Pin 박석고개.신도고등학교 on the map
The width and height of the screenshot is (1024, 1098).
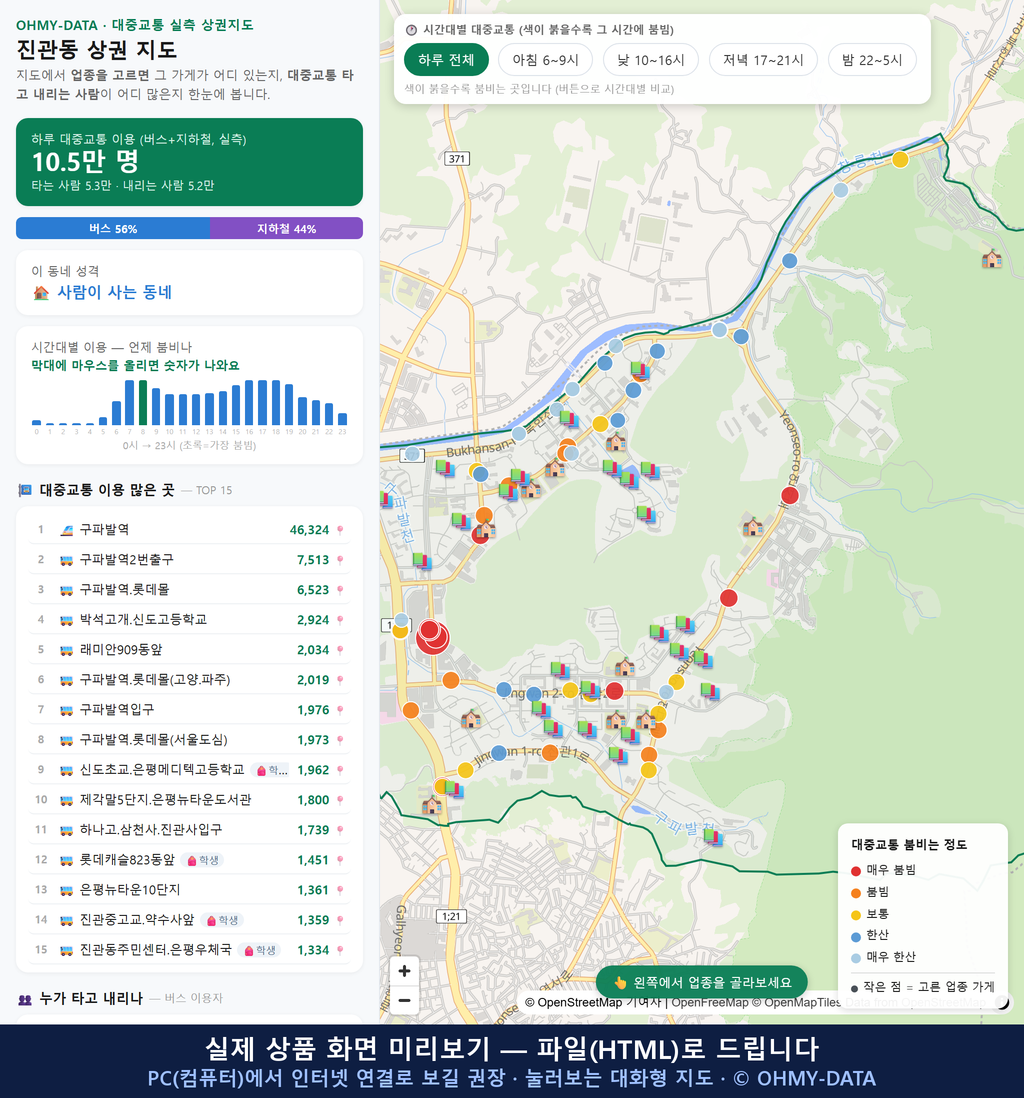click(x=340, y=620)
